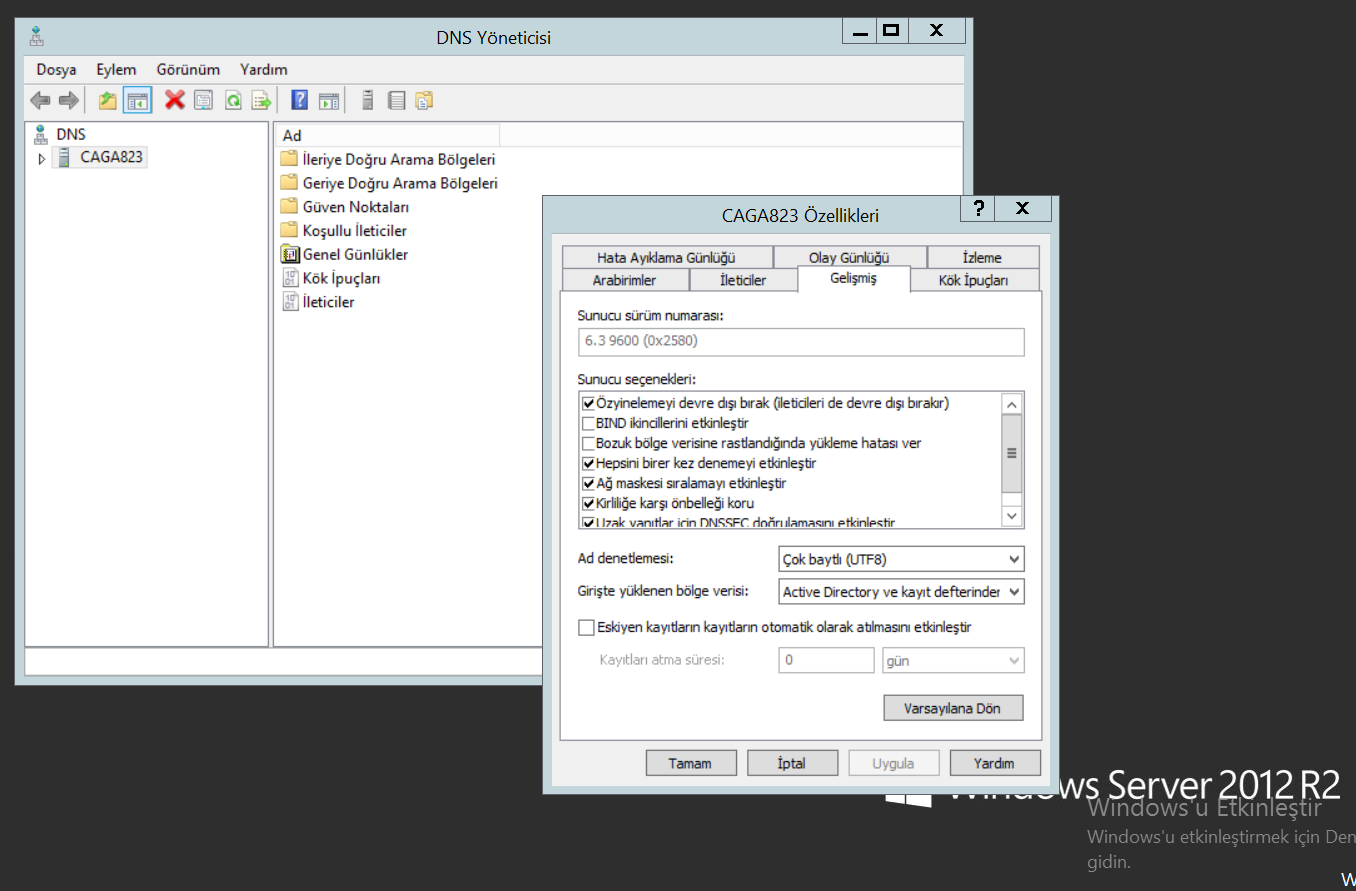Click the red X delete icon
The image size is (1356, 891).
pos(175,100)
